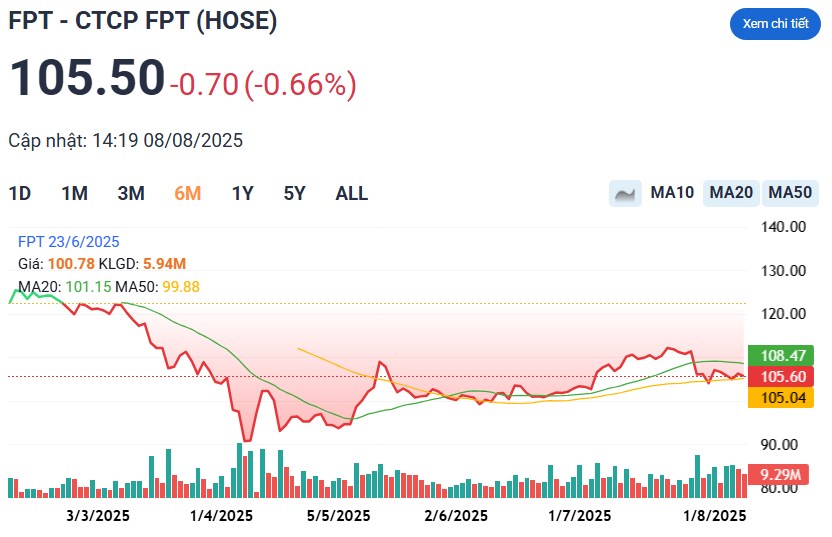
Task: Click the 9.29M volume label
Action: pos(778,474)
